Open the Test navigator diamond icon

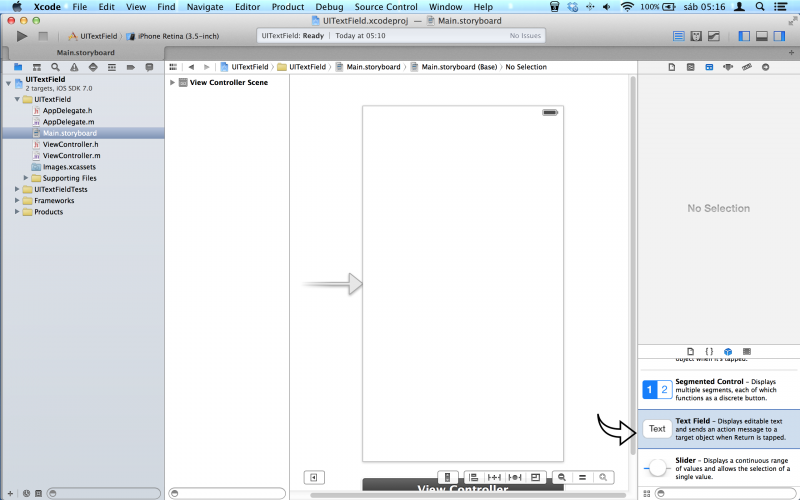tap(93, 67)
